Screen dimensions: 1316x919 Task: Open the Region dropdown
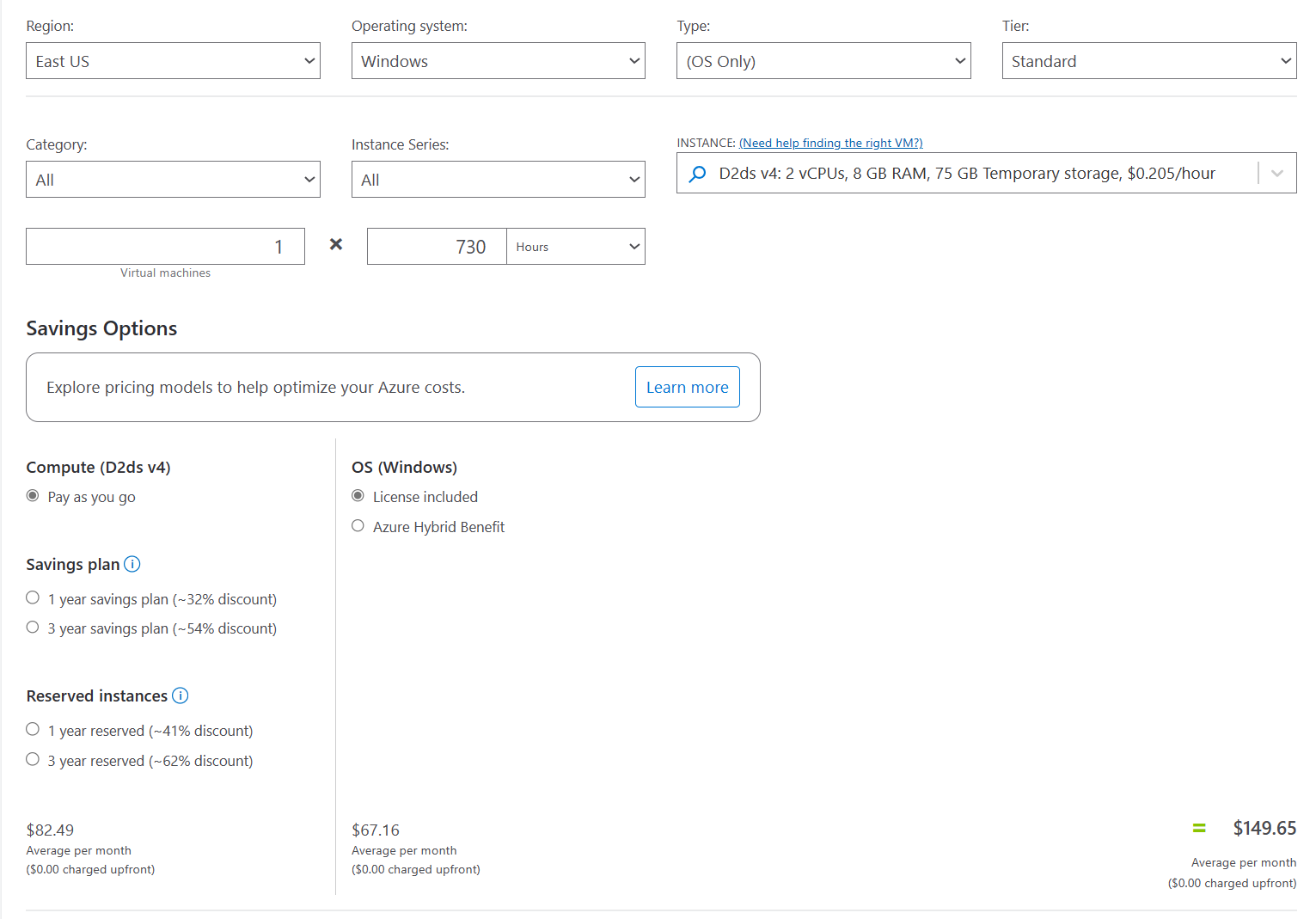pyautogui.click(x=173, y=61)
